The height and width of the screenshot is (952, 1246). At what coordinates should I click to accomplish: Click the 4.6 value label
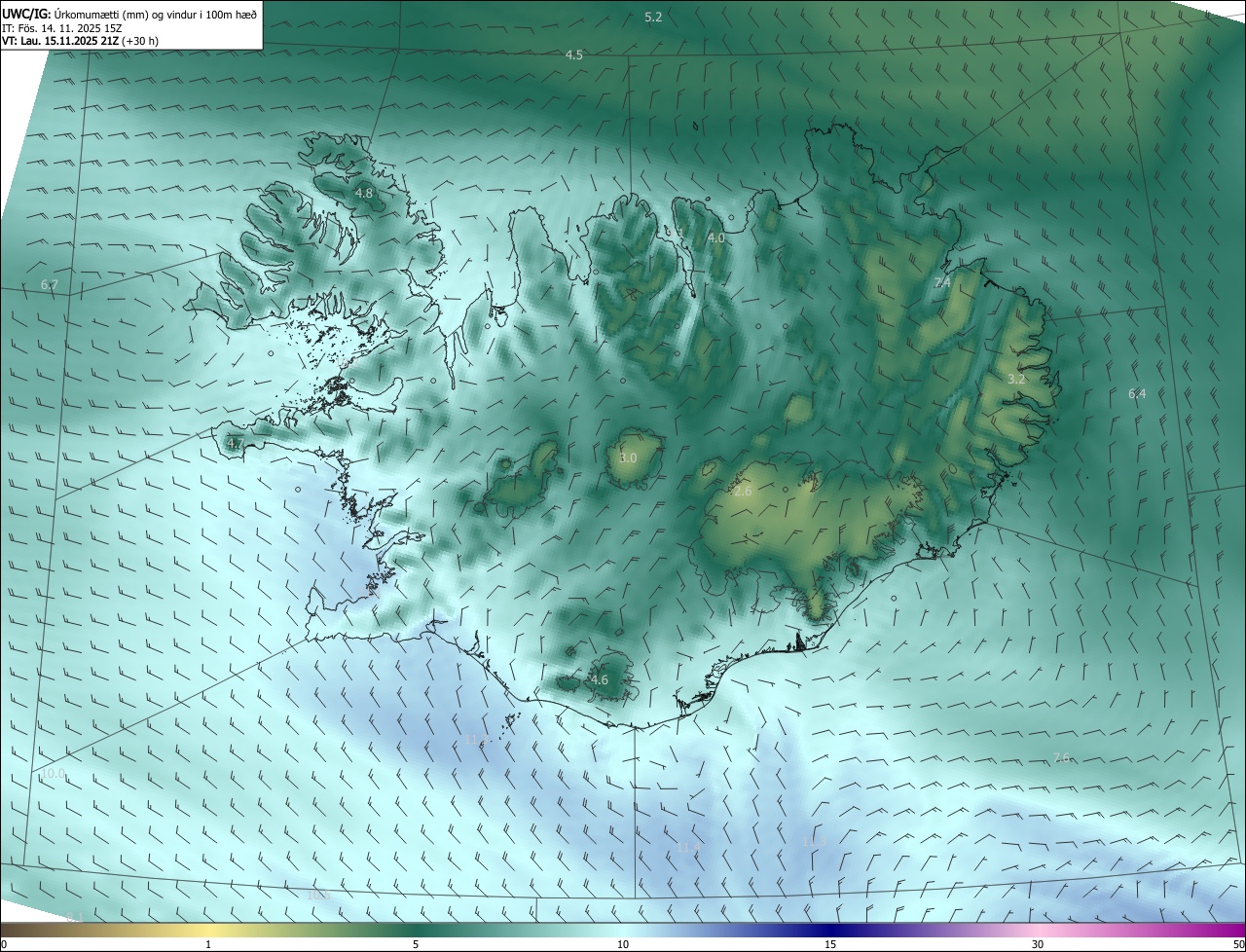pos(600,680)
